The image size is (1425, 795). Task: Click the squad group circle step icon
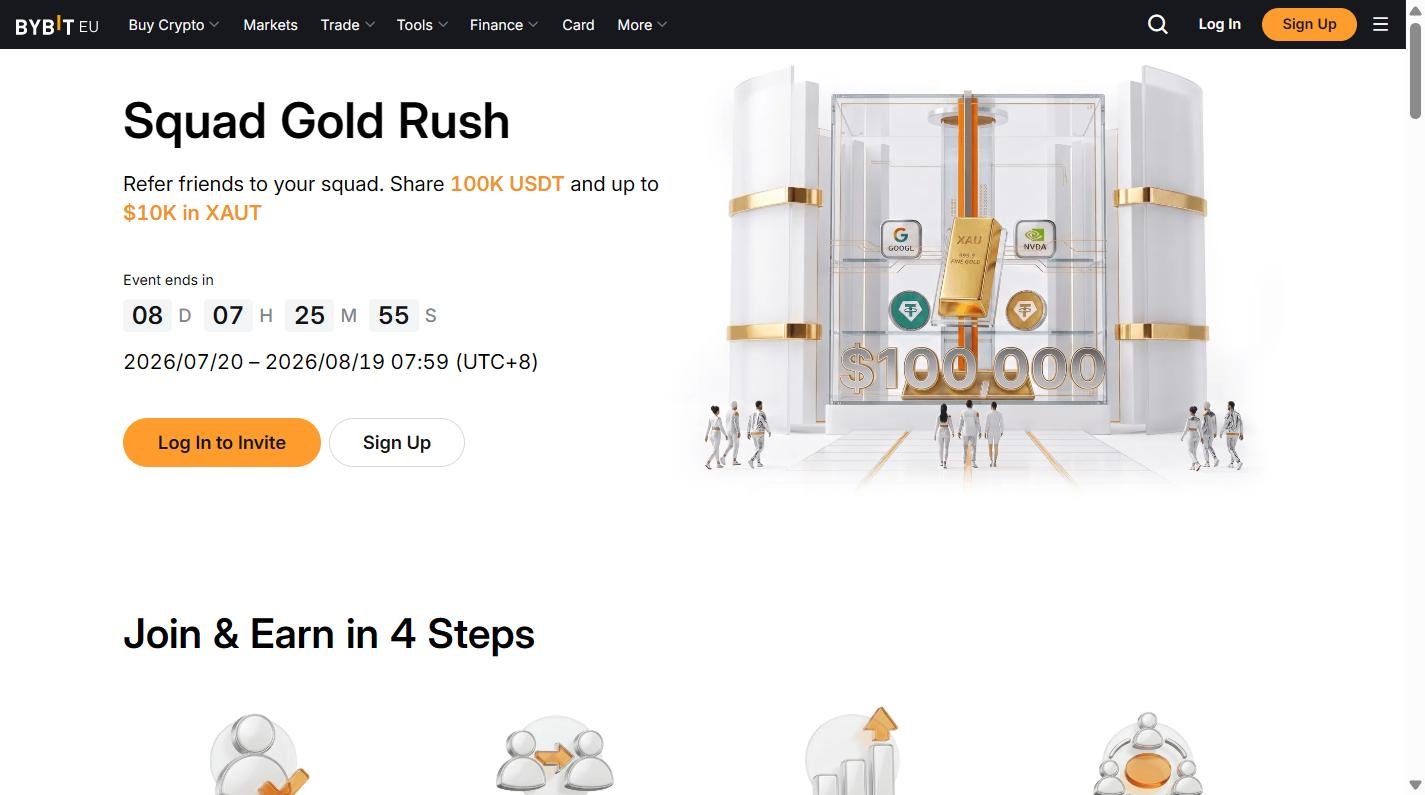point(1147,754)
